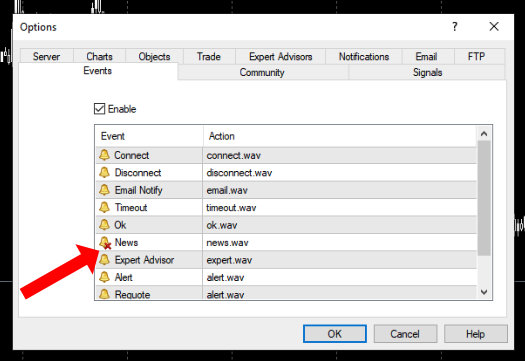Switch to the Community tab
Screen dimensions: 525x361
coord(262,72)
